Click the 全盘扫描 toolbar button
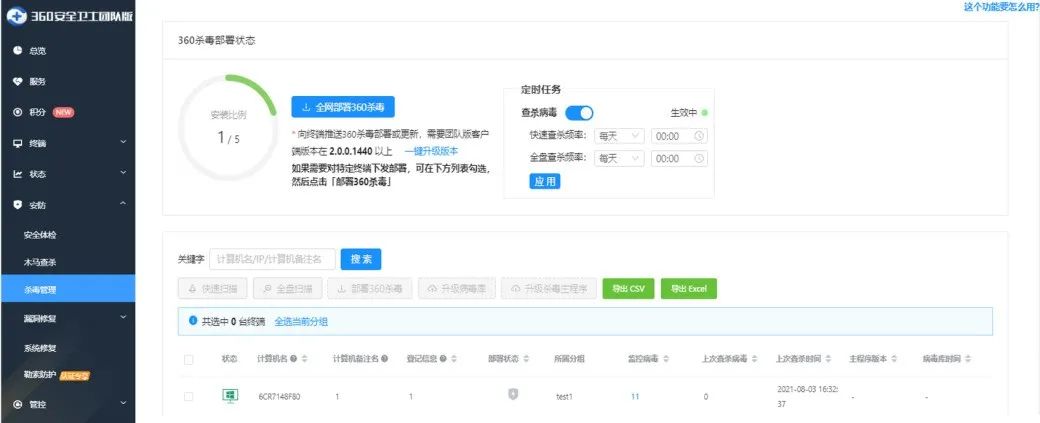The width and height of the screenshot is (1040, 423). (287, 288)
